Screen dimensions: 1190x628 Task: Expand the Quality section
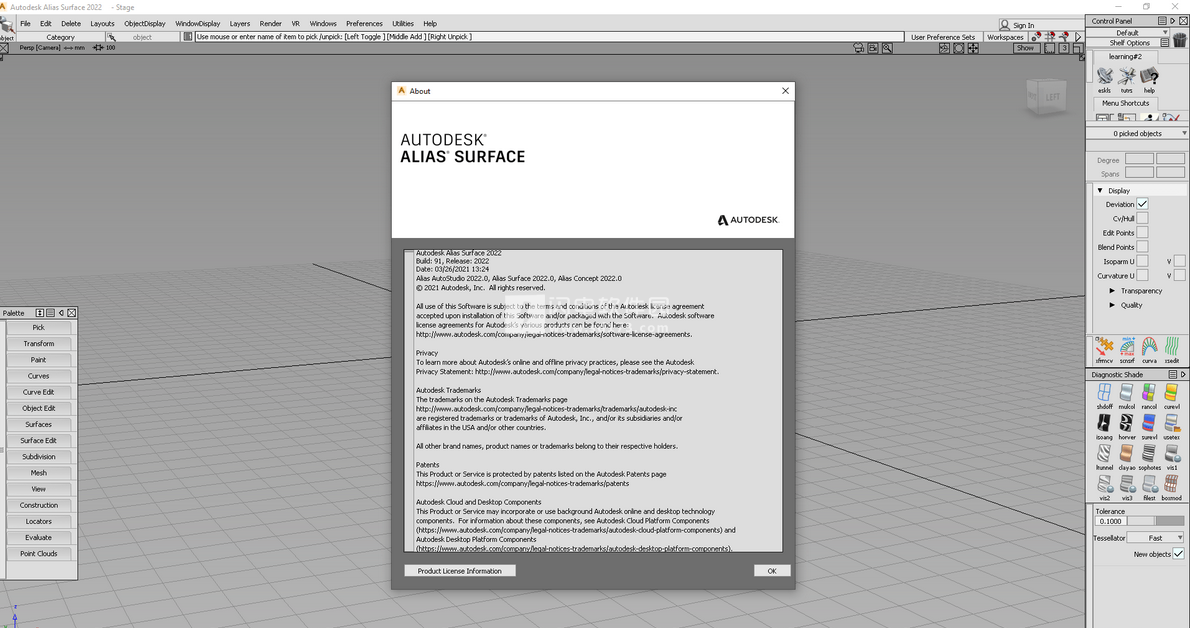1113,305
